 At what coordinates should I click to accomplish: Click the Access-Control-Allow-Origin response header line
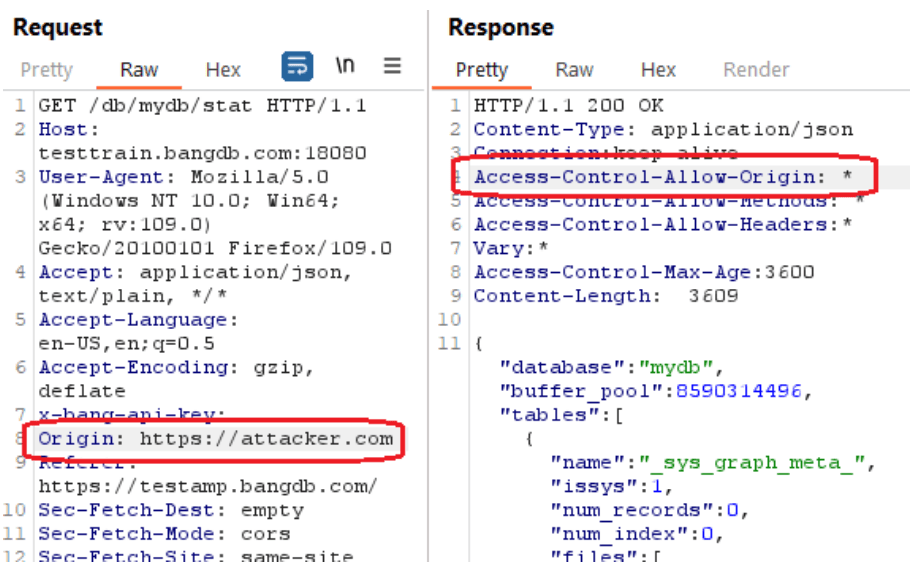[x=664, y=176]
